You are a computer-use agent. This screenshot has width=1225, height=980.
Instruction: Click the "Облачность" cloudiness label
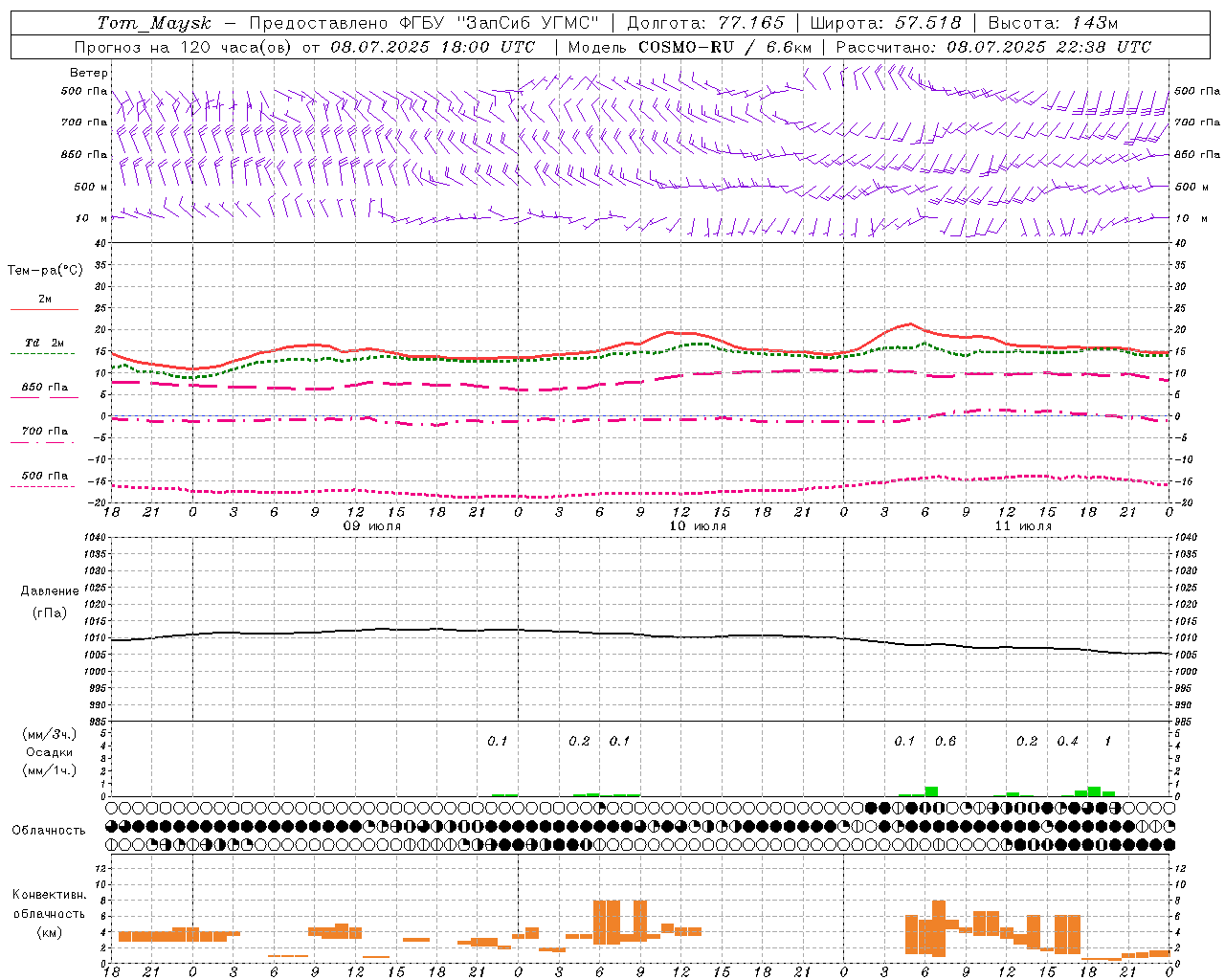[x=49, y=830]
